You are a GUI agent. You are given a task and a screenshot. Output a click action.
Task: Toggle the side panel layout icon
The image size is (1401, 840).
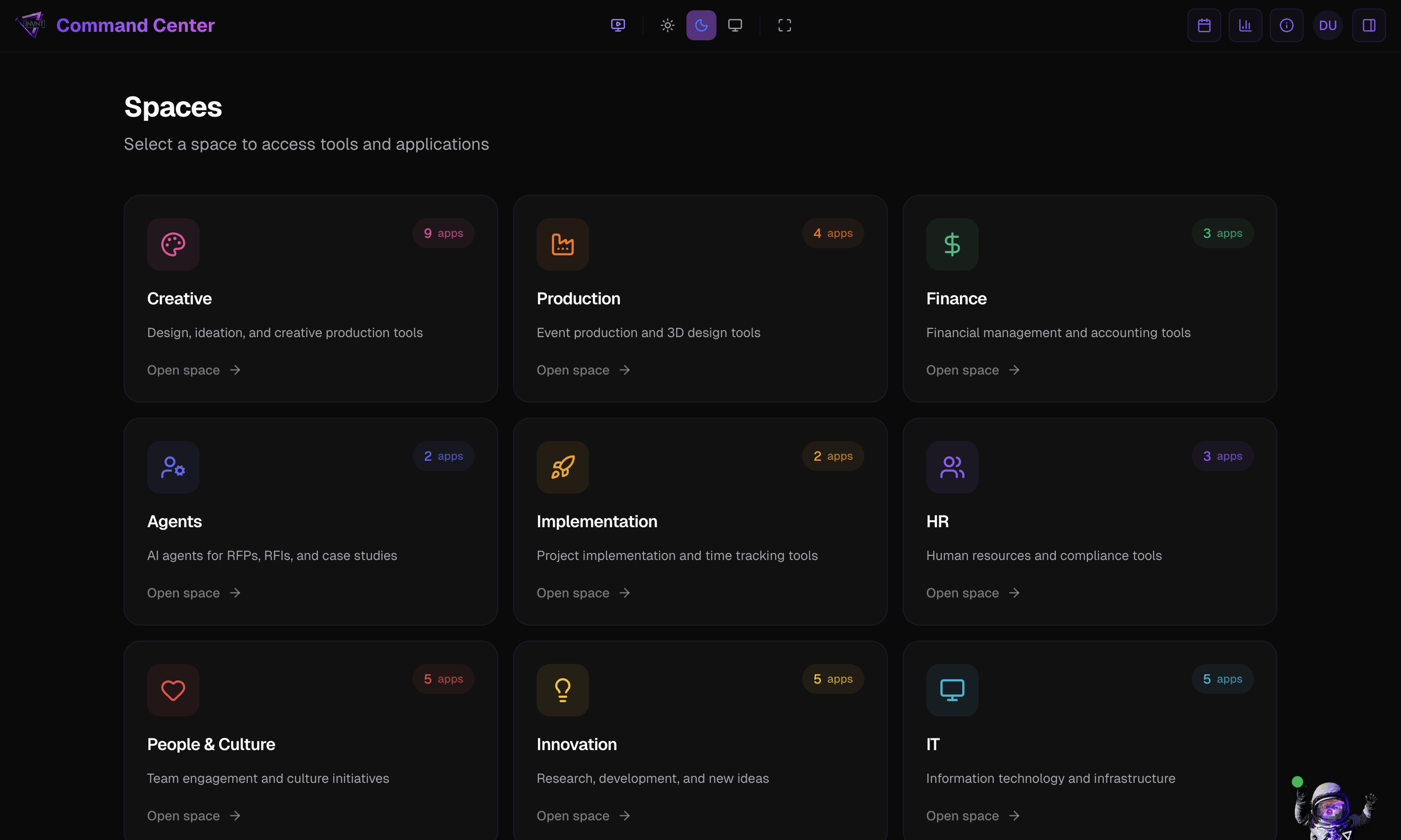tap(1369, 25)
